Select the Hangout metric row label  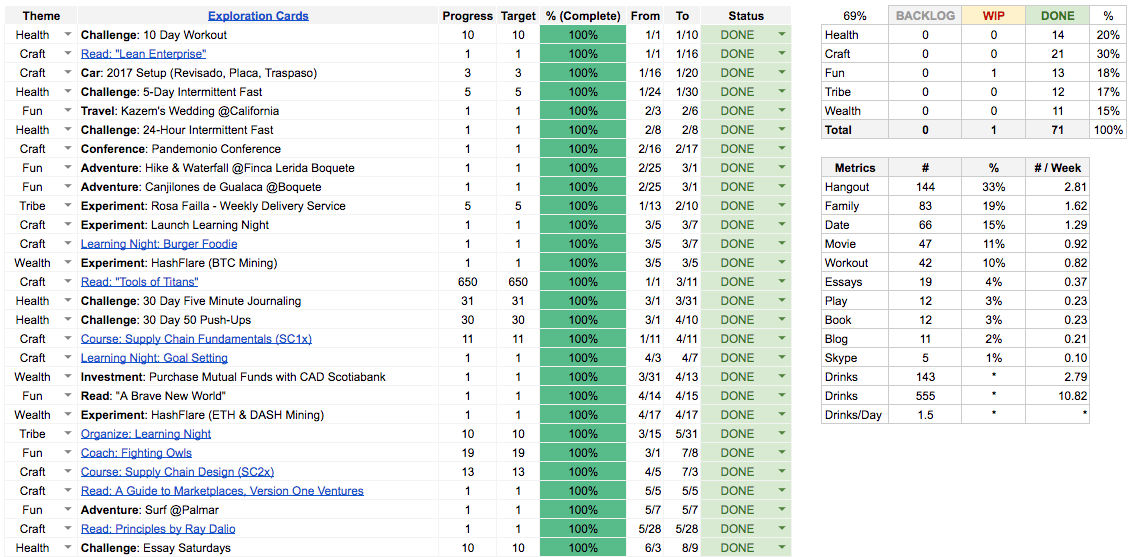pos(848,187)
